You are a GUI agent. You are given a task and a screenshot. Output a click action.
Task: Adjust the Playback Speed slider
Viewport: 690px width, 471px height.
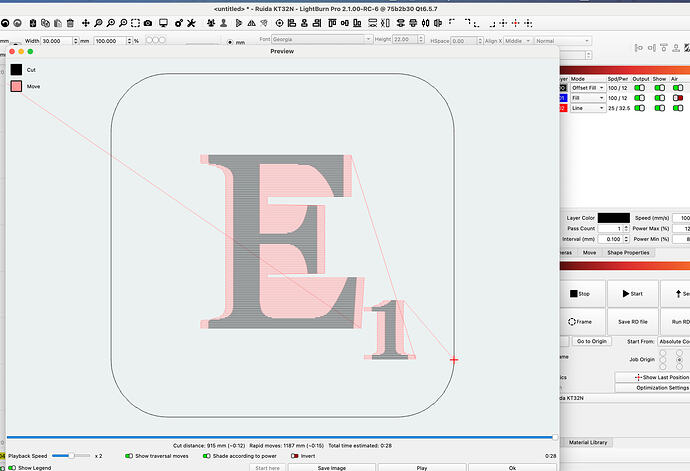click(x=71, y=455)
